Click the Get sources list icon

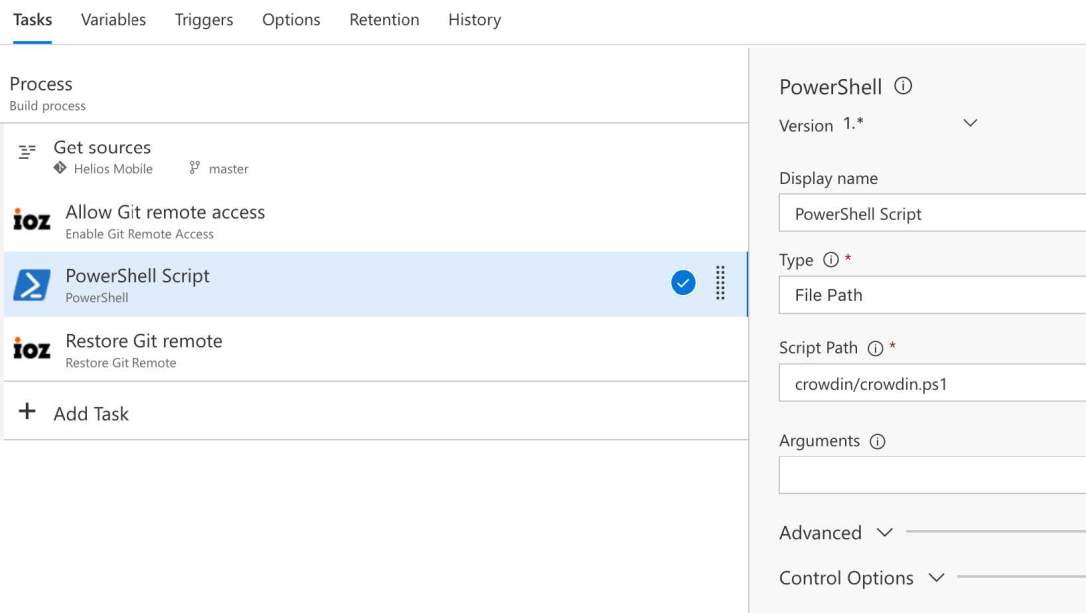[x=27, y=152]
